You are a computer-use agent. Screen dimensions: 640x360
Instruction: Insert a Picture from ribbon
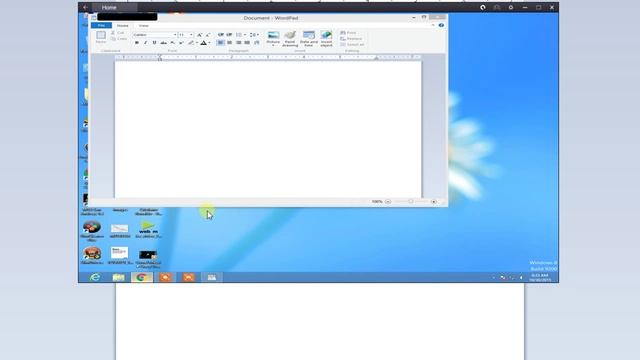click(273, 38)
